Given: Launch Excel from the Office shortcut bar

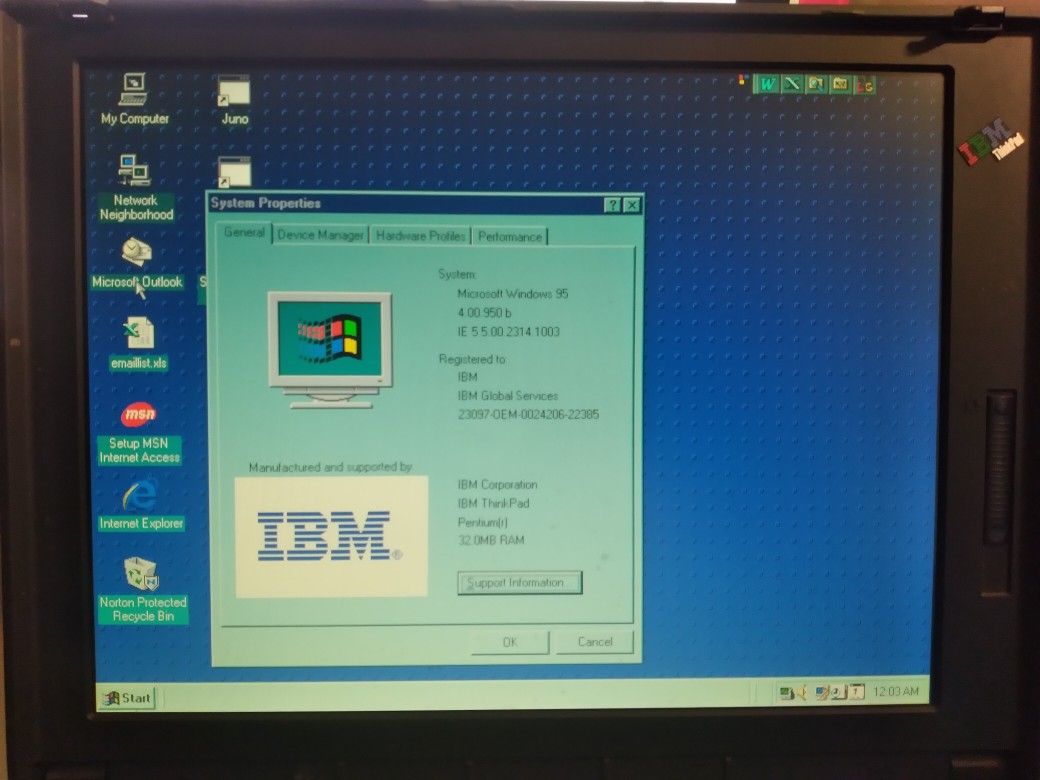Looking at the screenshot, I should 792,84.
